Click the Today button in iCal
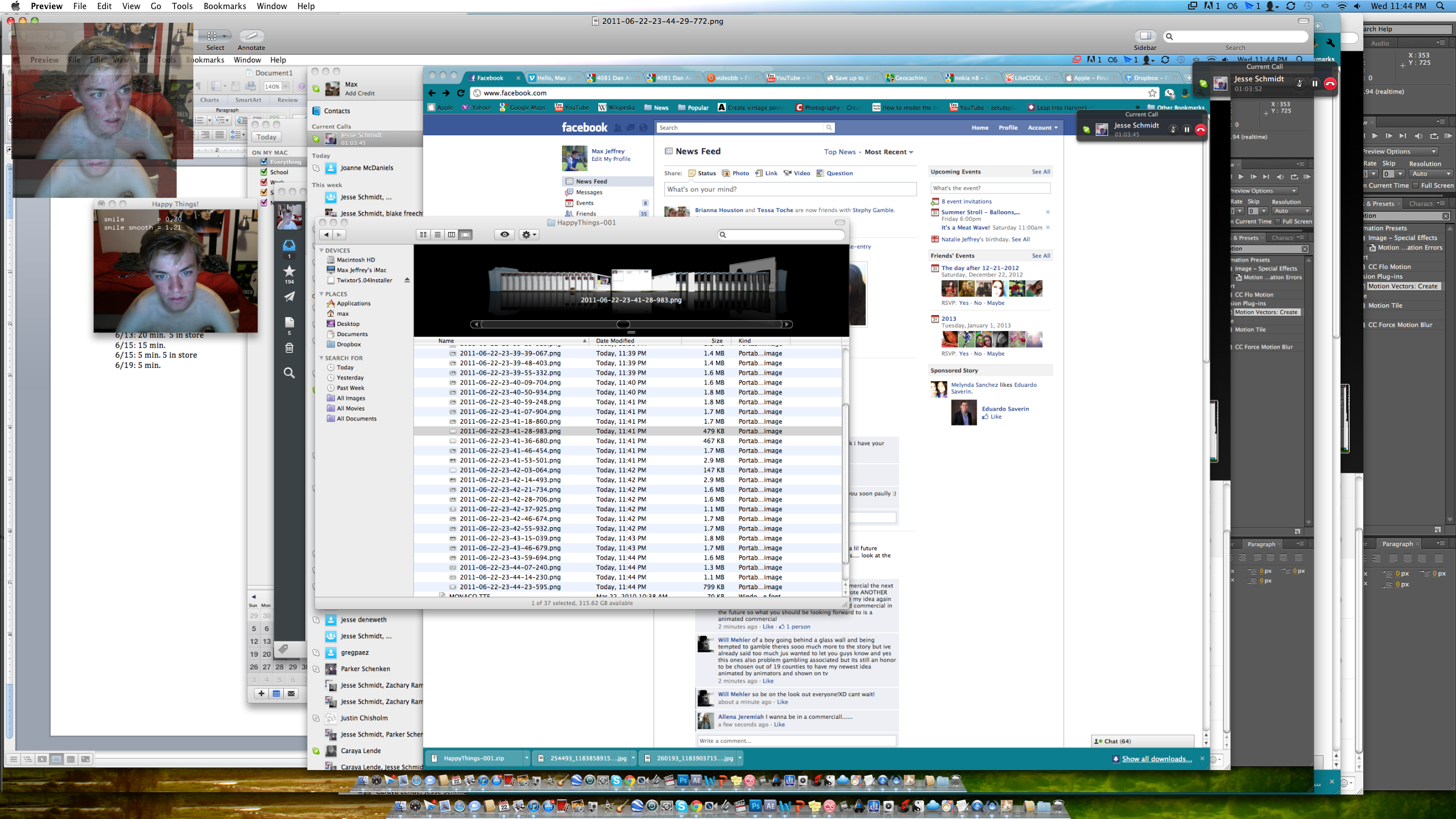Viewport: 1456px width, 819px height. click(x=266, y=137)
